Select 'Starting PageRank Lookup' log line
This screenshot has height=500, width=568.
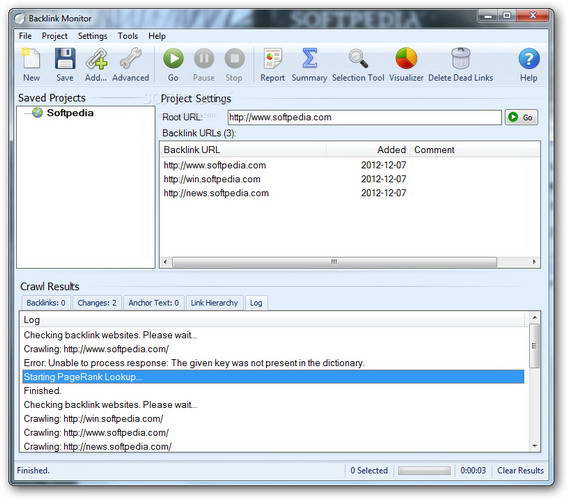click(x=273, y=377)
